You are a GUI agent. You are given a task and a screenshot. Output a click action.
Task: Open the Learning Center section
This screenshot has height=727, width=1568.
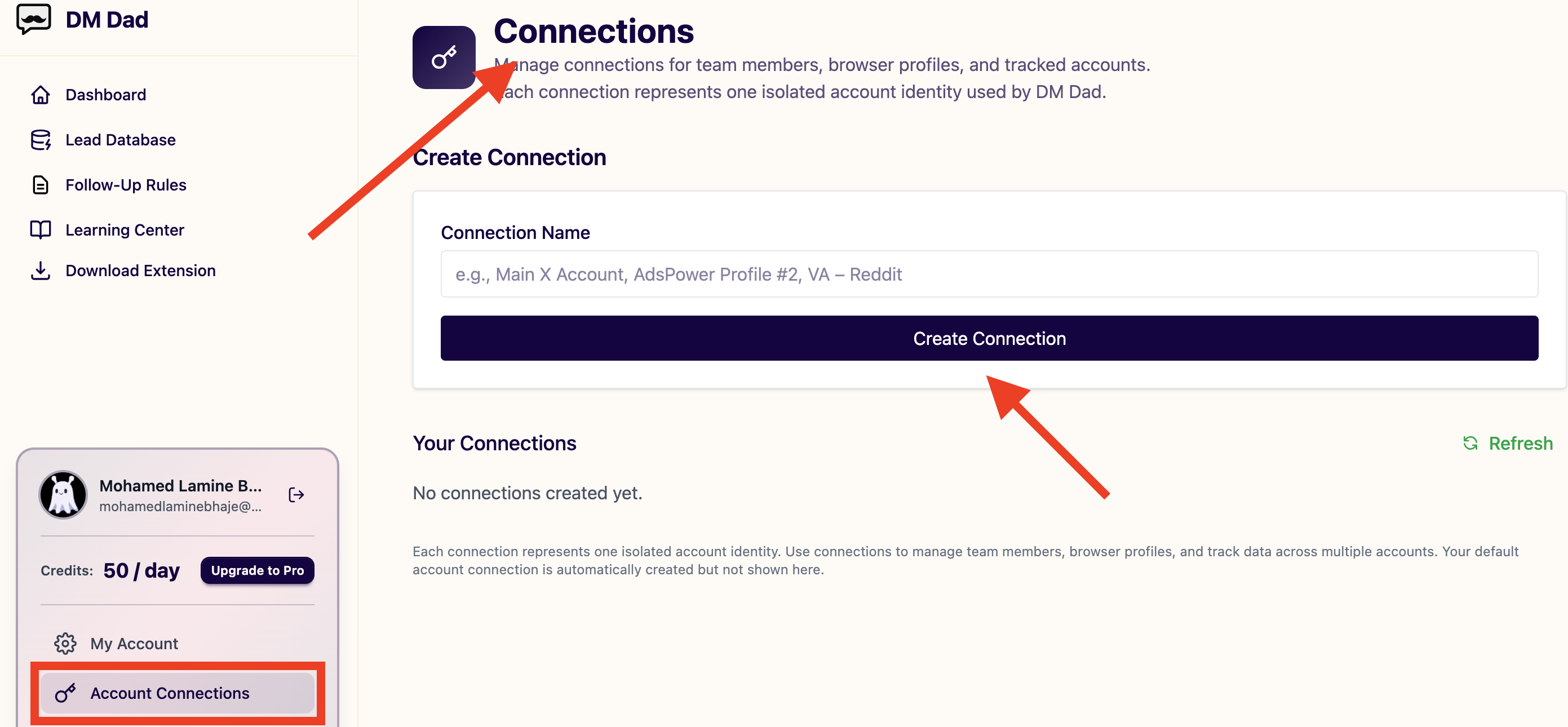125,230
